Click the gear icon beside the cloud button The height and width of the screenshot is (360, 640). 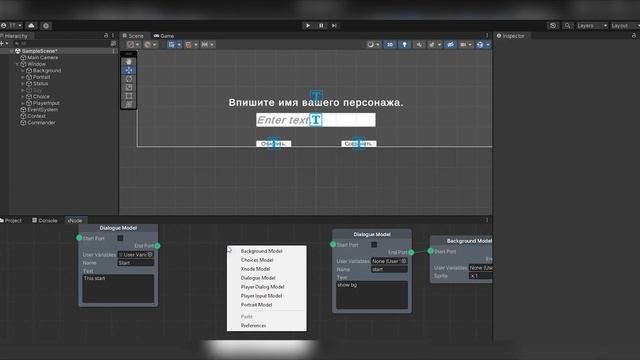[46, 26]
